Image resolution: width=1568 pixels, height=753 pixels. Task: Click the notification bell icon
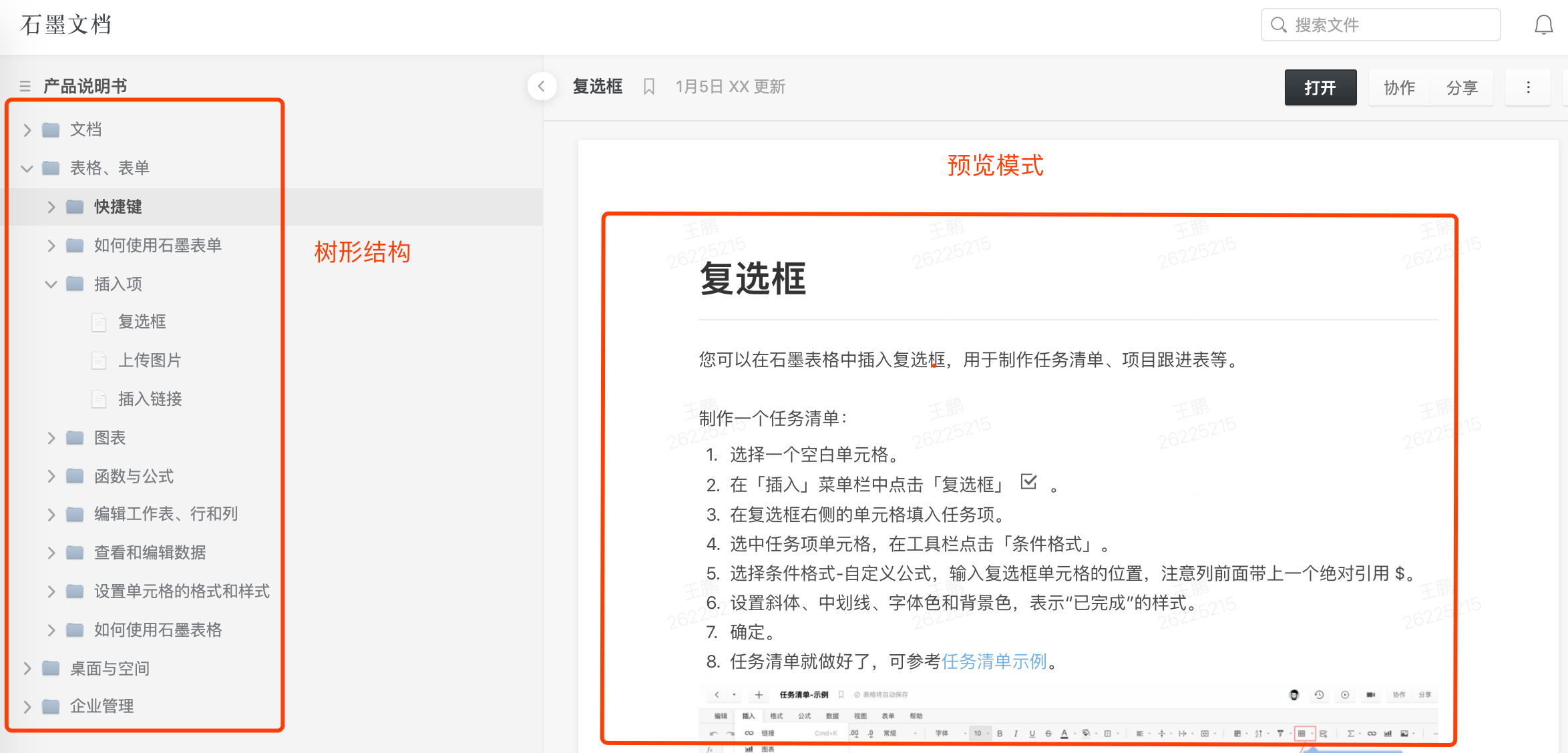(1543, 25)
